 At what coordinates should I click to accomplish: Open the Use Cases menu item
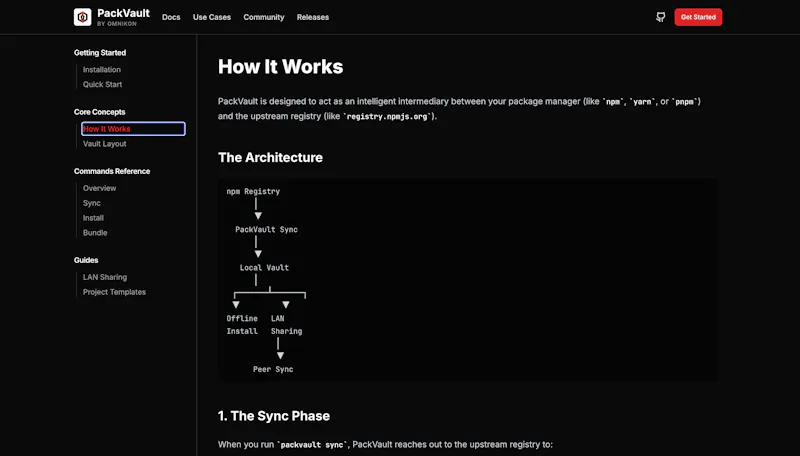212,17
